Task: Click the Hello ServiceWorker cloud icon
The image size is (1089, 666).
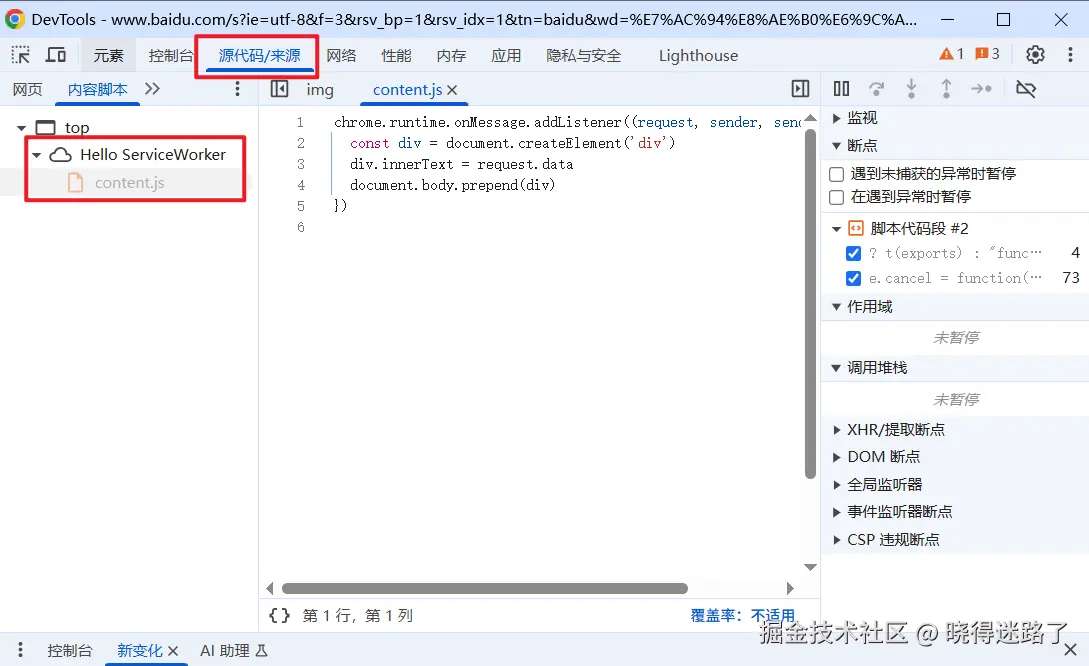Action: point(60,155)
